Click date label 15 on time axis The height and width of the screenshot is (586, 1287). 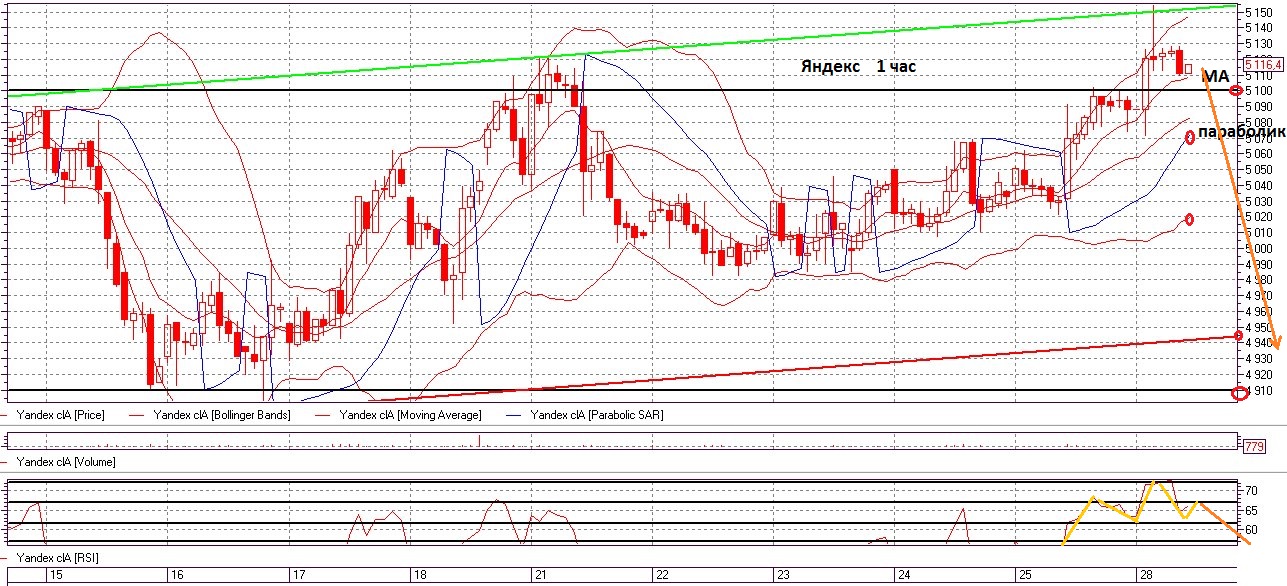(x=56, y=575)
